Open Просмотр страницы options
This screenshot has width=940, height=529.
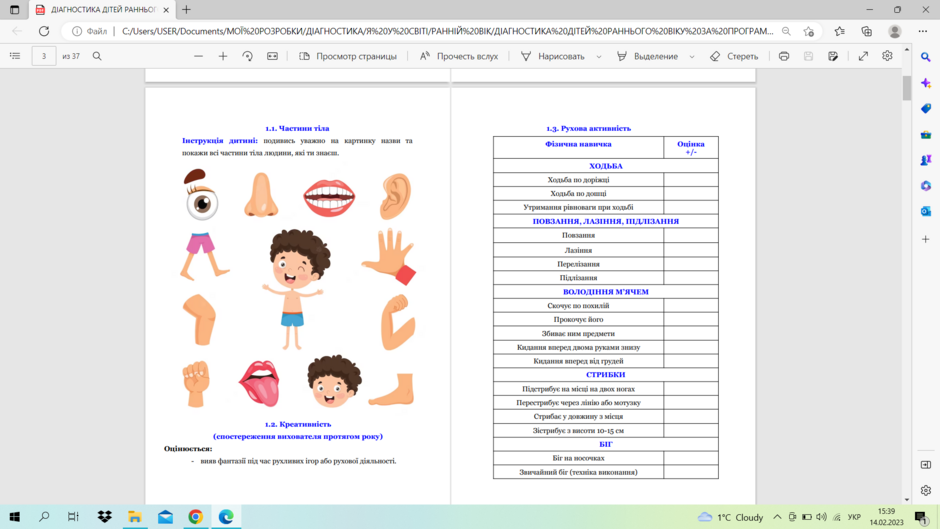348,56
